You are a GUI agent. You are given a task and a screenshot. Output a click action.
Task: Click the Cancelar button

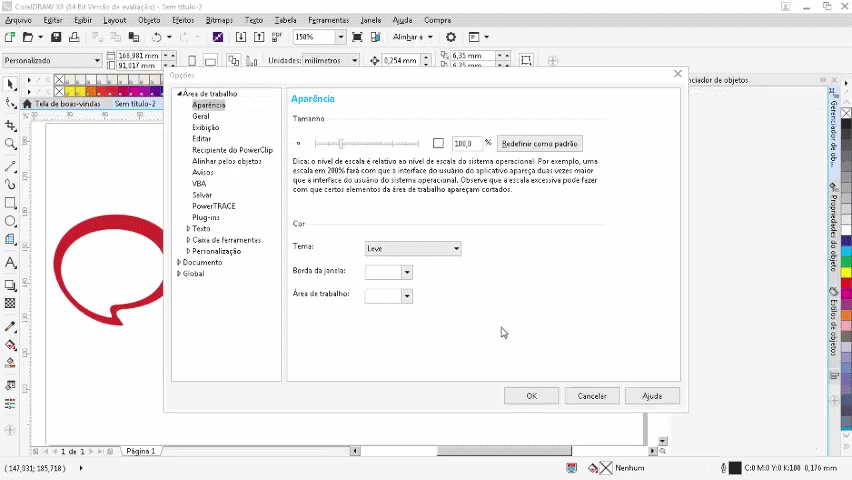[592, 396]
